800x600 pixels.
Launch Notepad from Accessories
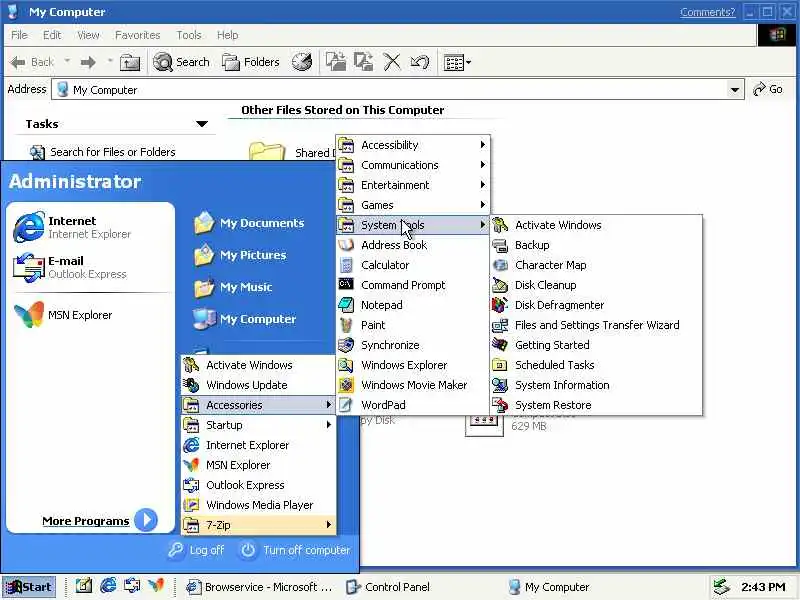pos(413,305)
